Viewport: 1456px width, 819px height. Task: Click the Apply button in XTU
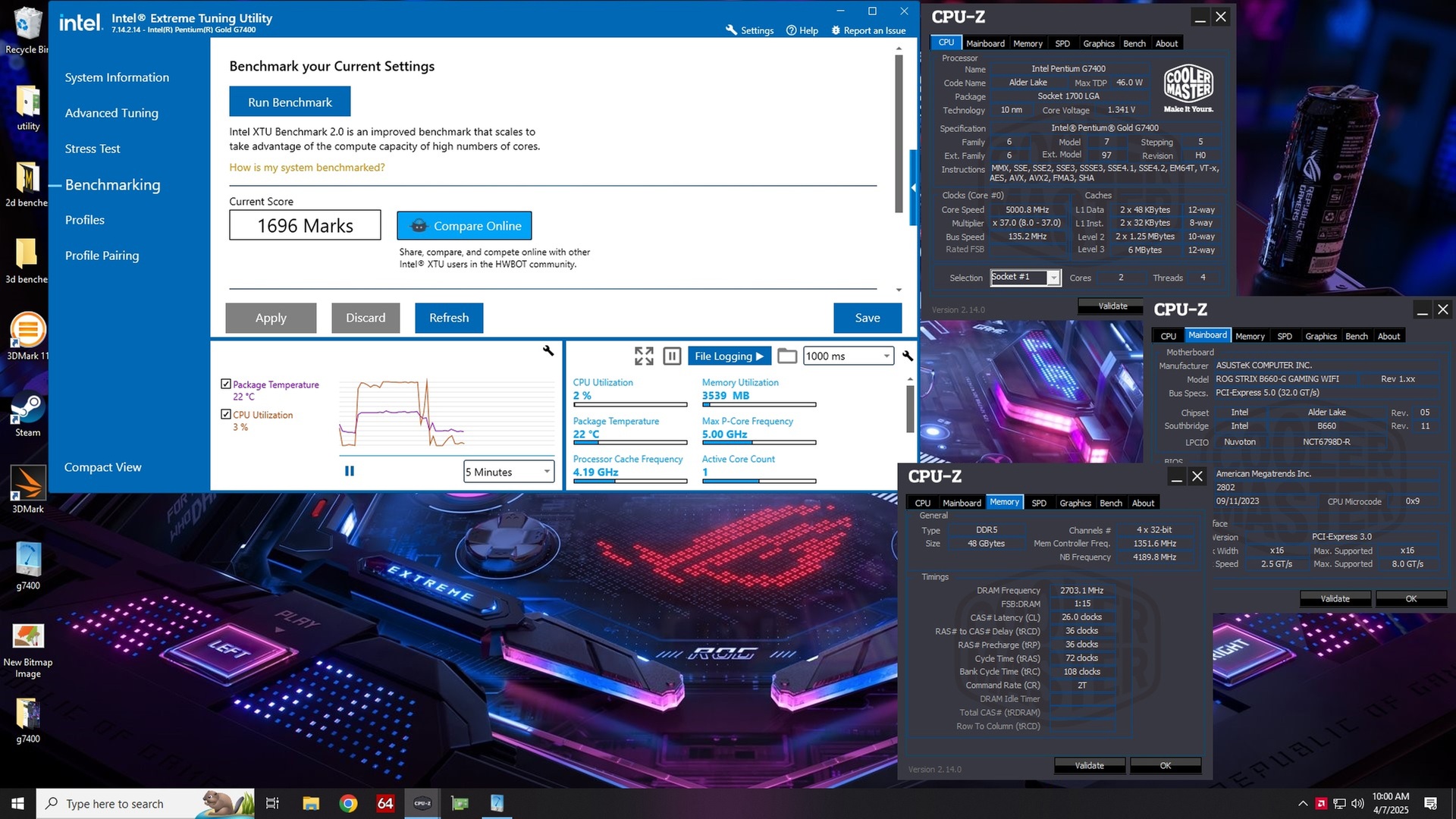271,318
